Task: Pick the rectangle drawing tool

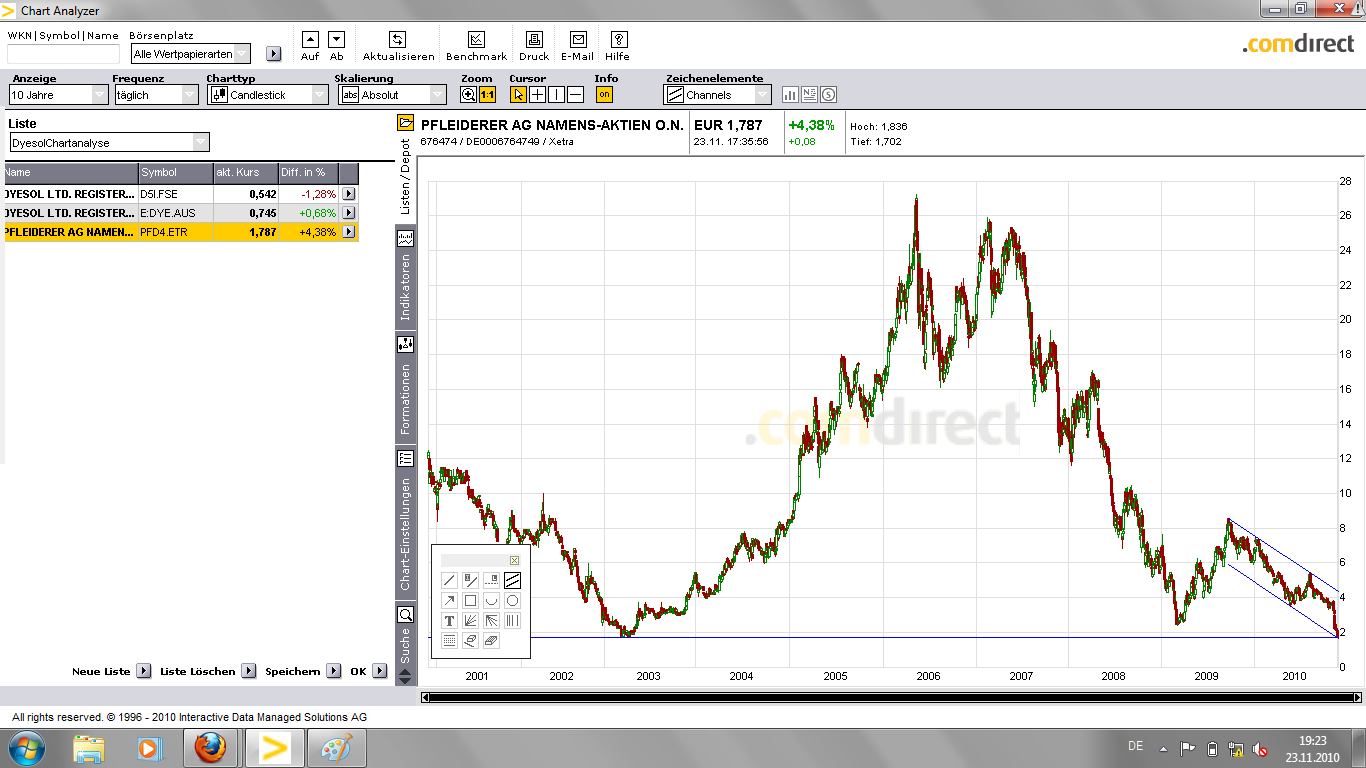Action: [470, 600]
